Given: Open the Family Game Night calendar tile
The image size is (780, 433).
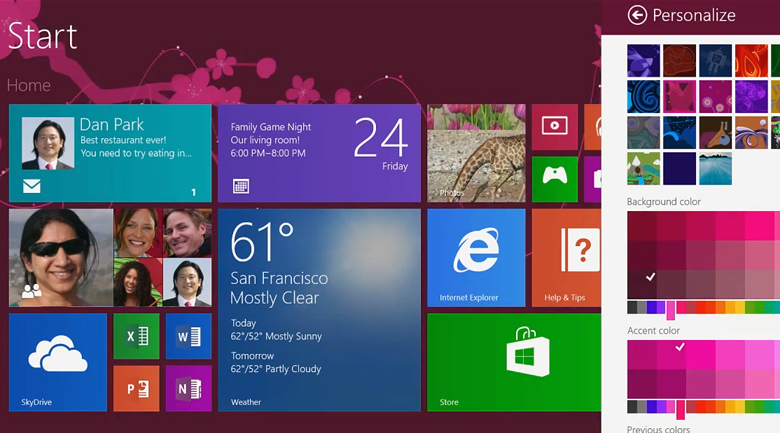Looking at the screenshot, I should point(319,153).
